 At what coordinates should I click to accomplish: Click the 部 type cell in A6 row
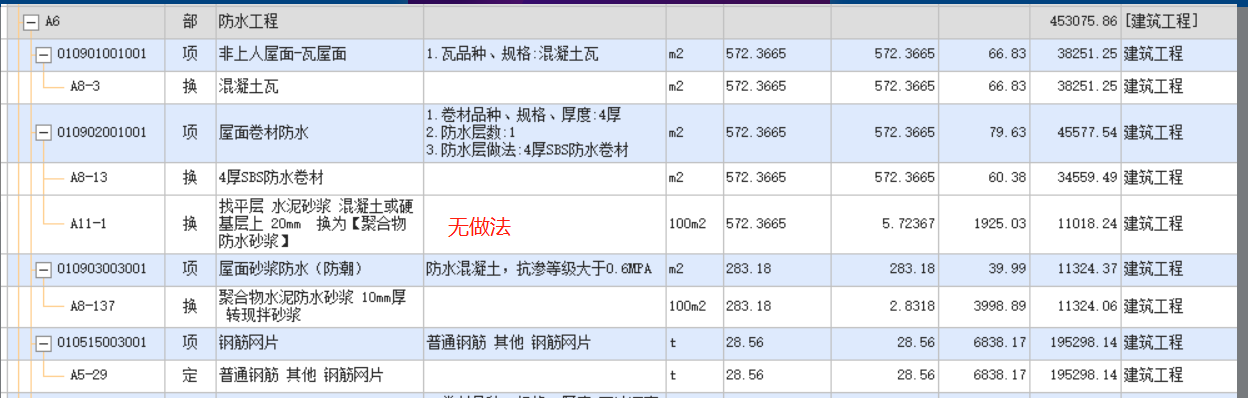coord(190,21)
